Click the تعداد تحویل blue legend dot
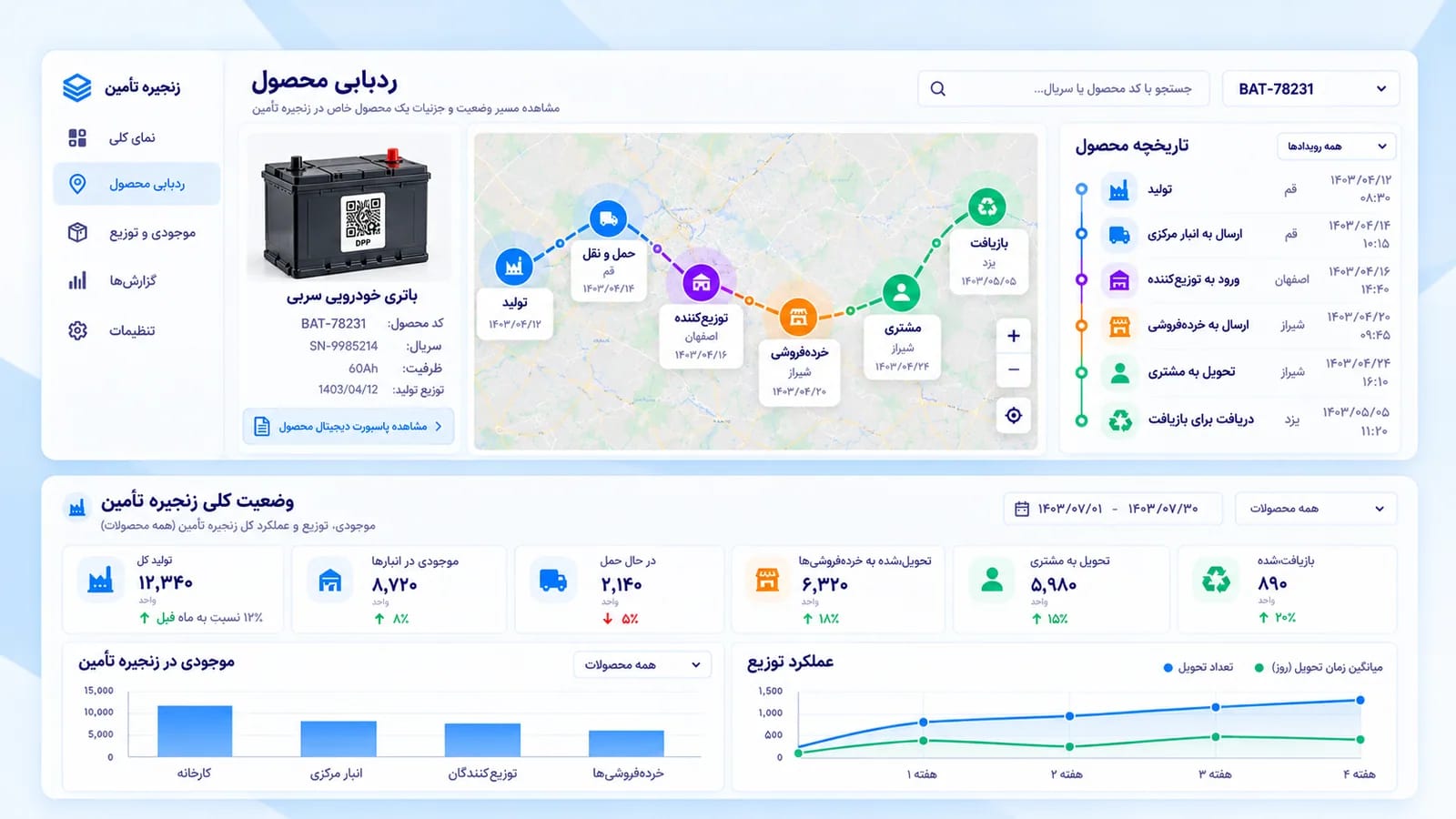Viewport: 1456px width, 819px height. [x=1168, y=668]
